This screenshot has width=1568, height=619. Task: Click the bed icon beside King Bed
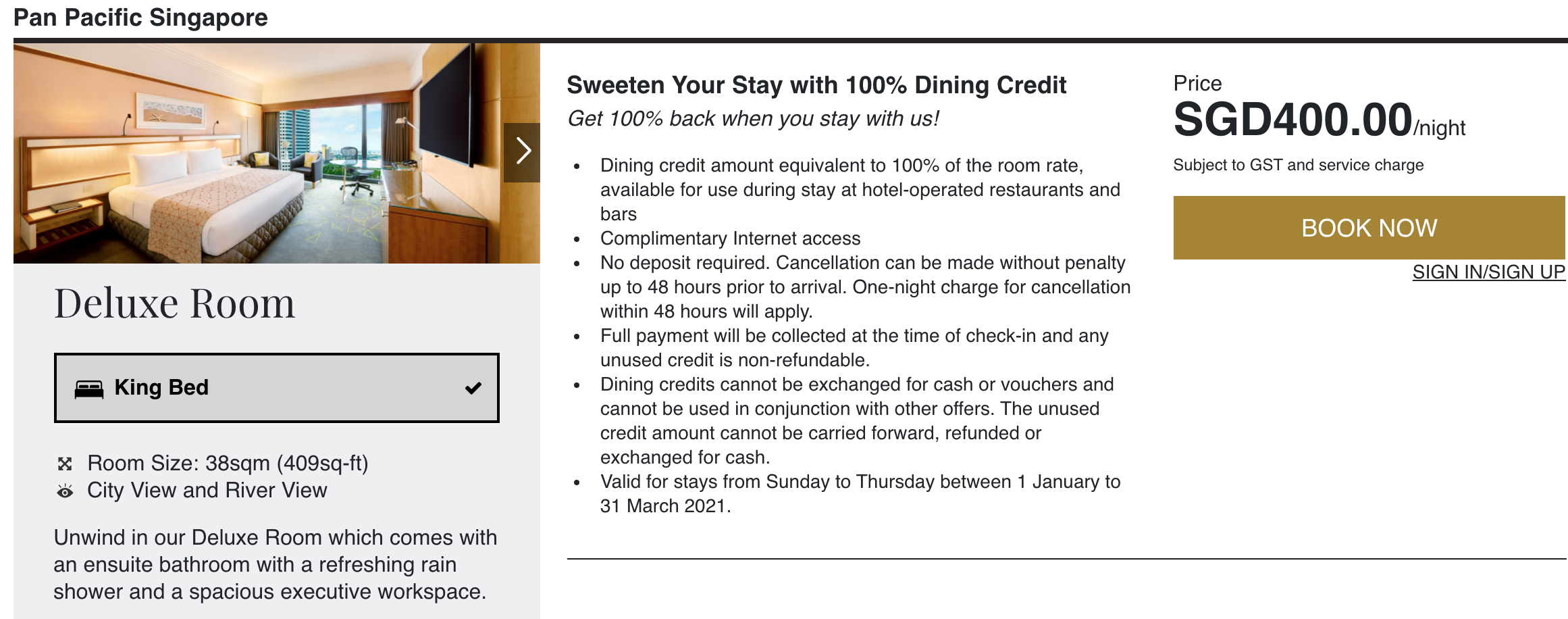pos(88,389)
